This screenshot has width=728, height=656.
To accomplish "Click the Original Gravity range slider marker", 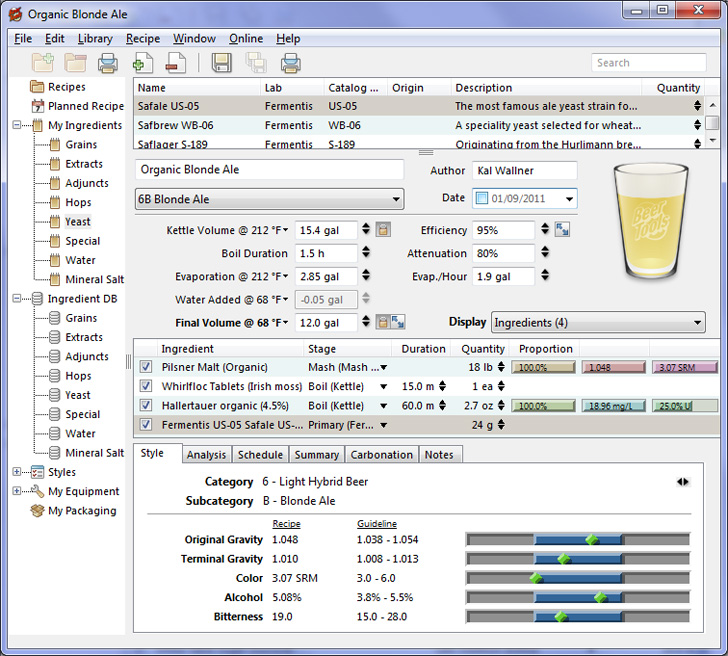I will 591,540.
